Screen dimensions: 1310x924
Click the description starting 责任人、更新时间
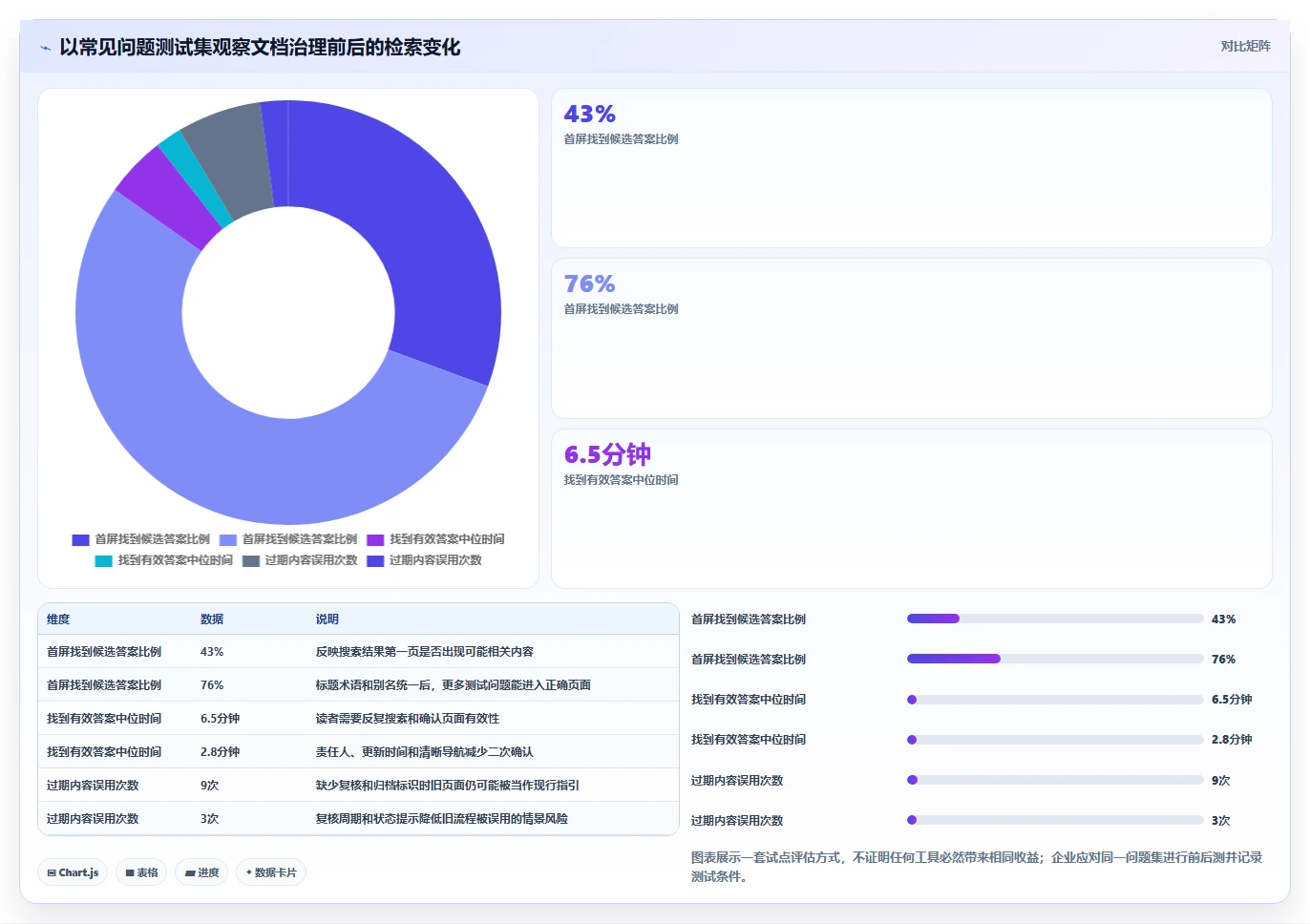click(425, 752)
